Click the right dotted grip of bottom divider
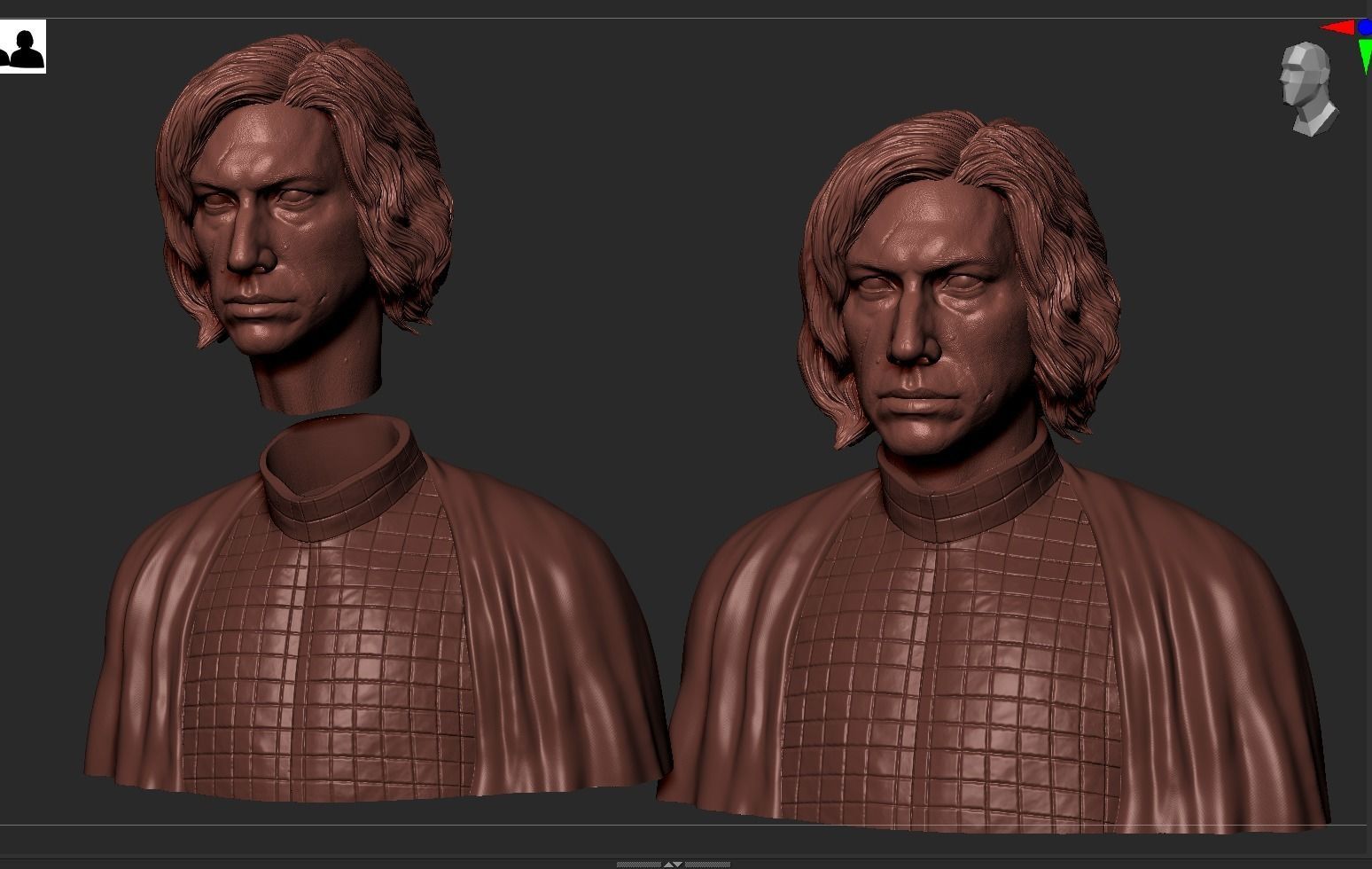This screenshot has height=869, width=1372. pyautogui.click(x=707, y=864)
